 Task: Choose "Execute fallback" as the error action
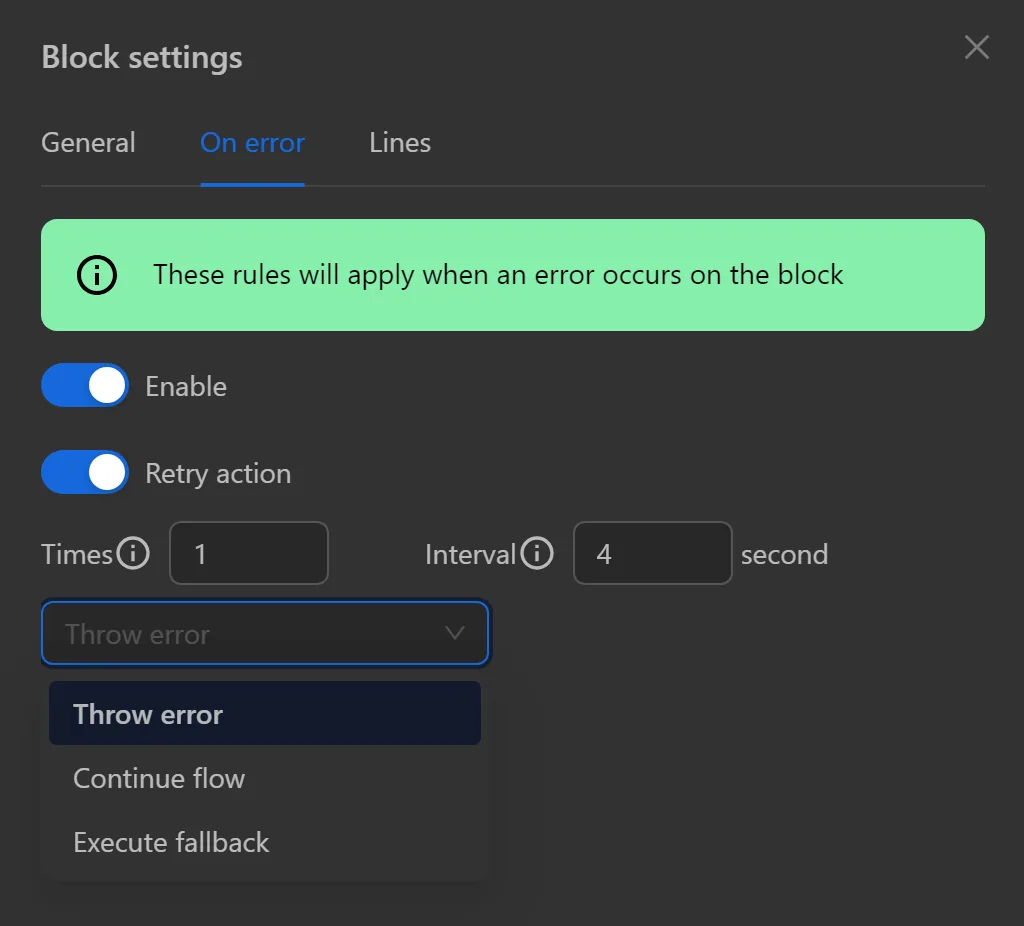click(170, 842)
